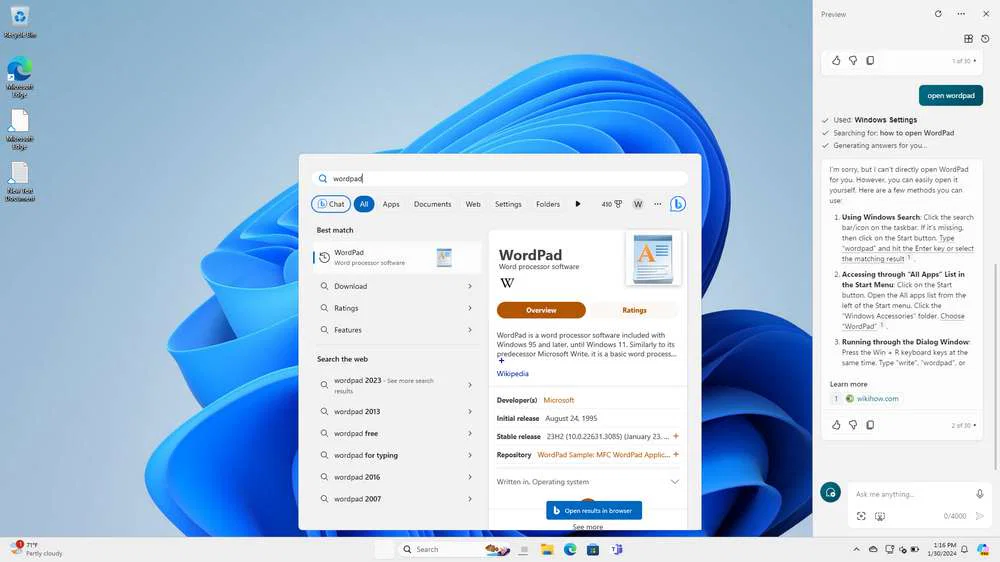Switch to the Web search tab

[x=473, y=204]
